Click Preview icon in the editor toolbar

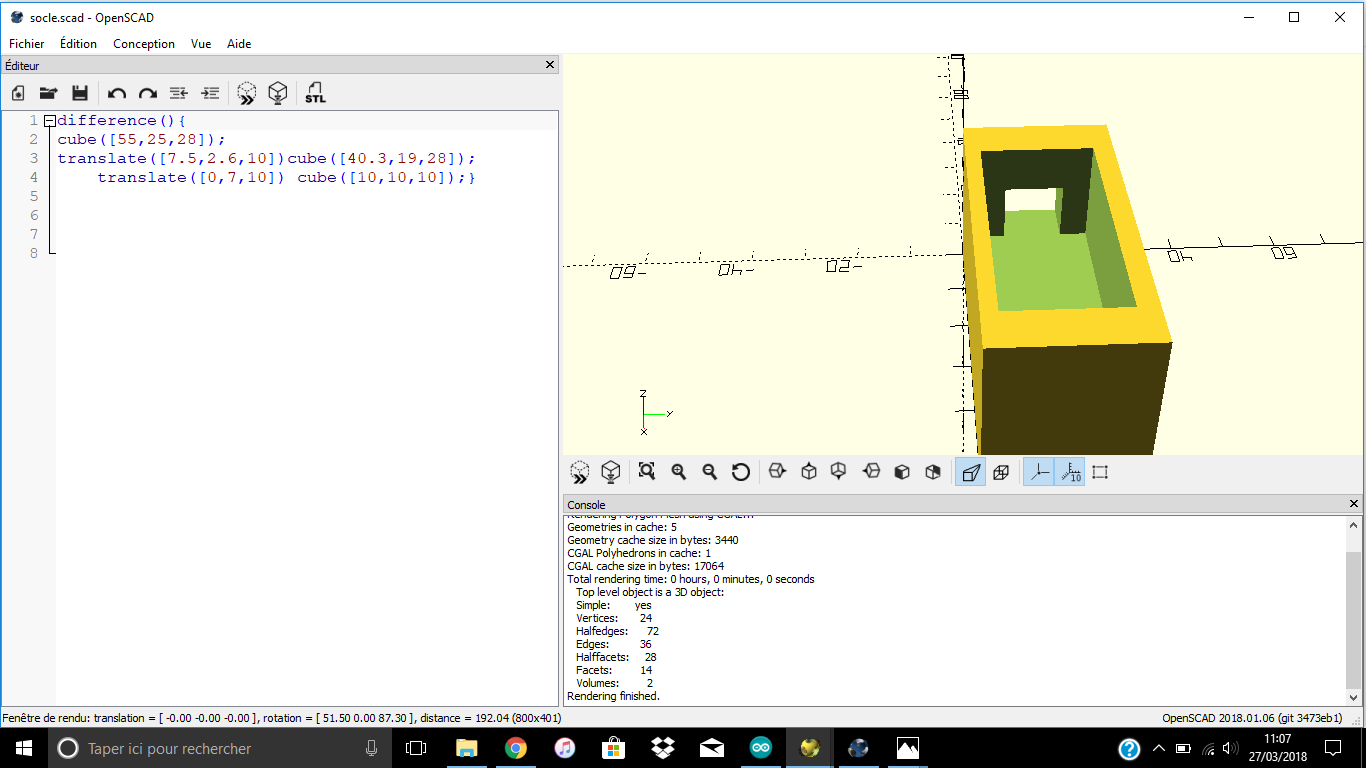click(x=246, y=93)
